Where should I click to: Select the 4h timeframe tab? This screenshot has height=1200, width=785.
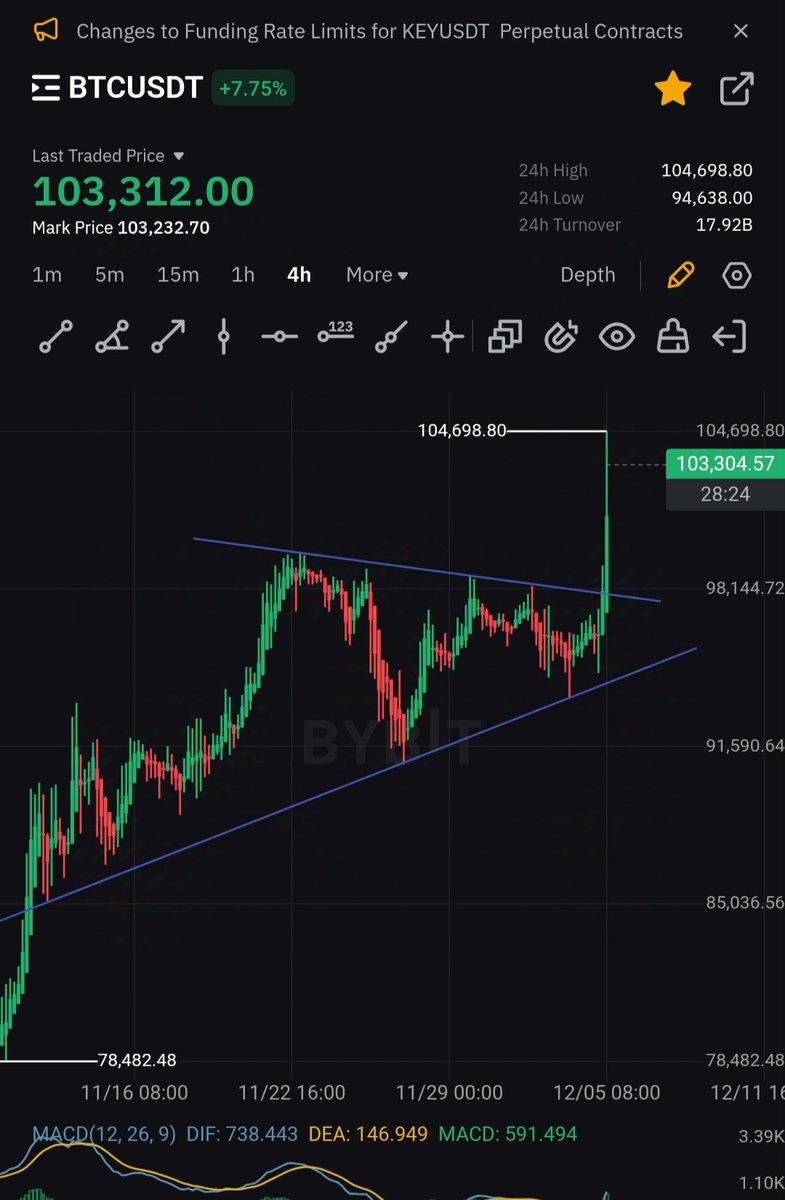[x=299, y=275]
